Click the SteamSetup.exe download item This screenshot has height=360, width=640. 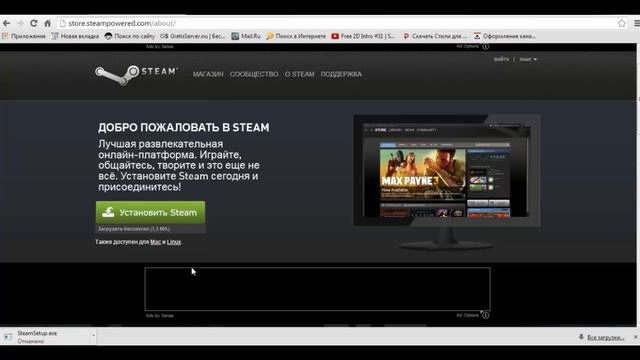click(45, 337)
